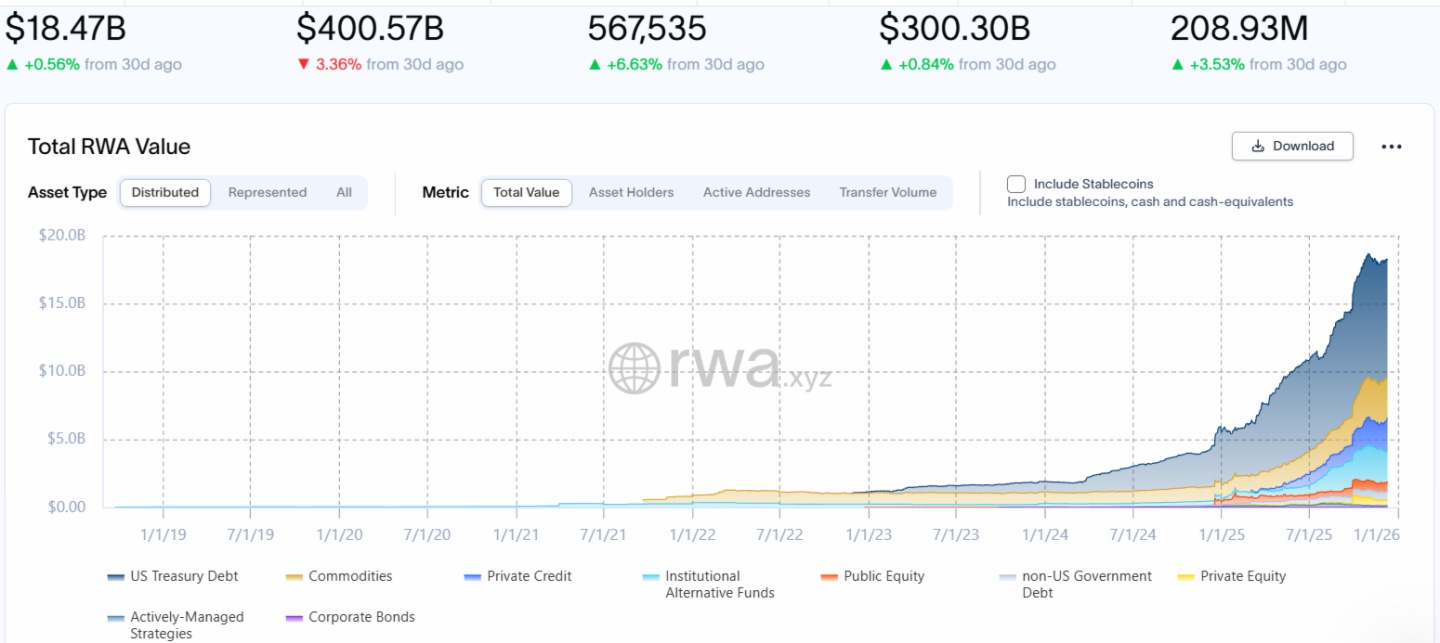Select the All asset type option

pos(344,193)
